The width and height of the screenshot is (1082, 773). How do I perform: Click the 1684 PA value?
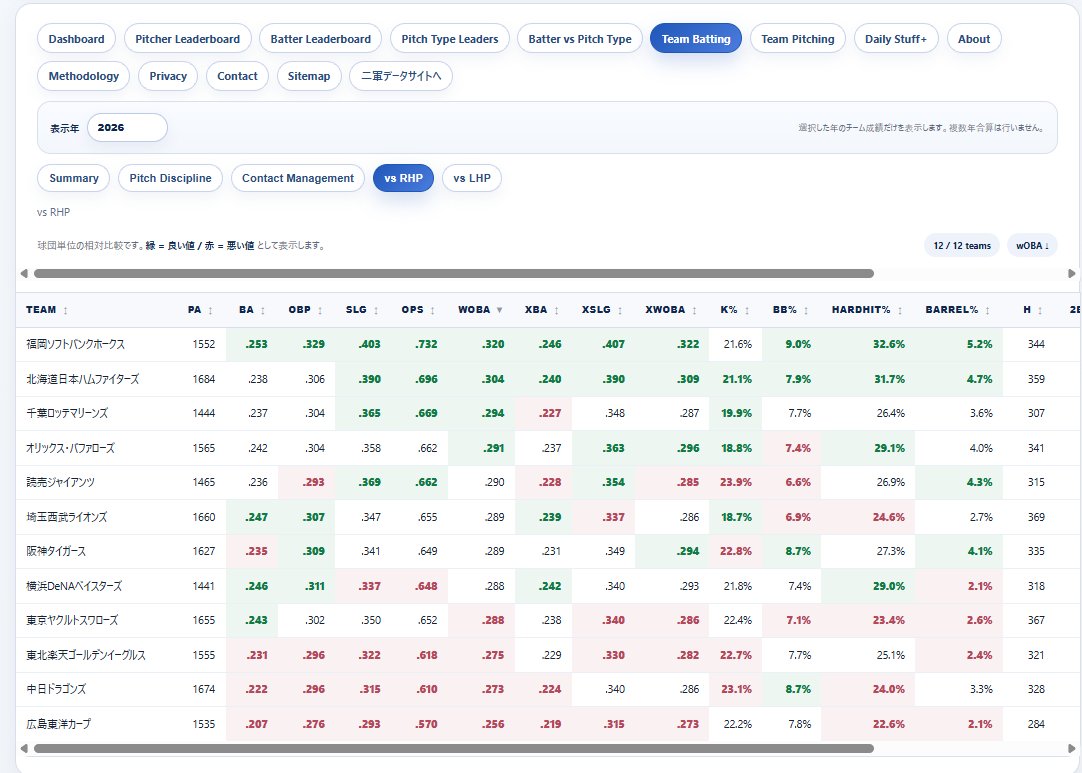point(204,379)
